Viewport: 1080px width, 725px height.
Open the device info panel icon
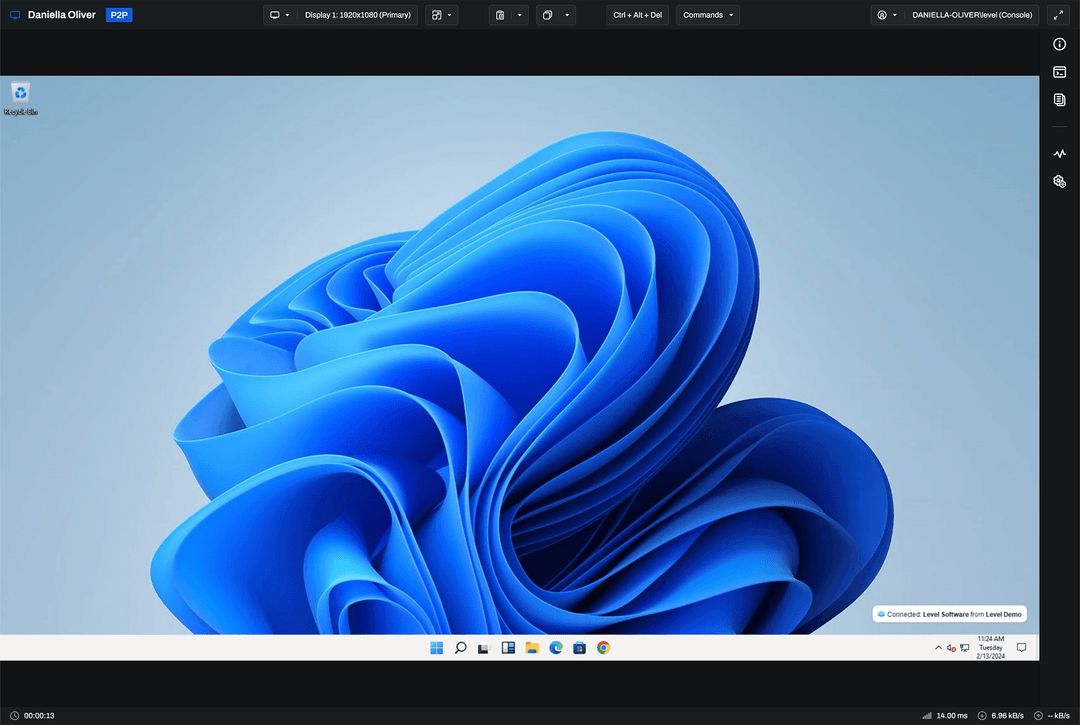[x=1059, y=44]
